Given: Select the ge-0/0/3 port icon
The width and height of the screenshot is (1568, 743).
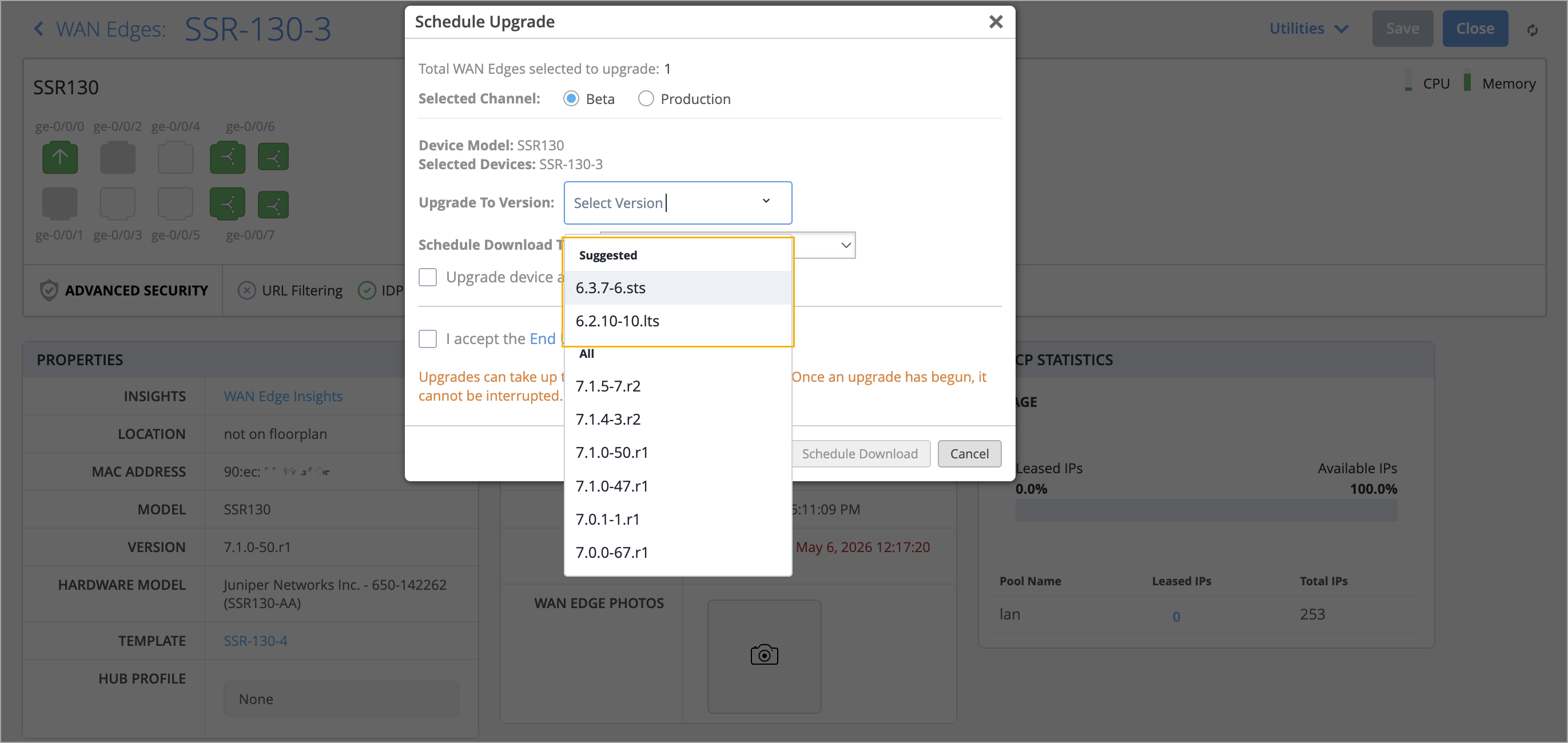Looking at the screenshot, I should (117, 203).
